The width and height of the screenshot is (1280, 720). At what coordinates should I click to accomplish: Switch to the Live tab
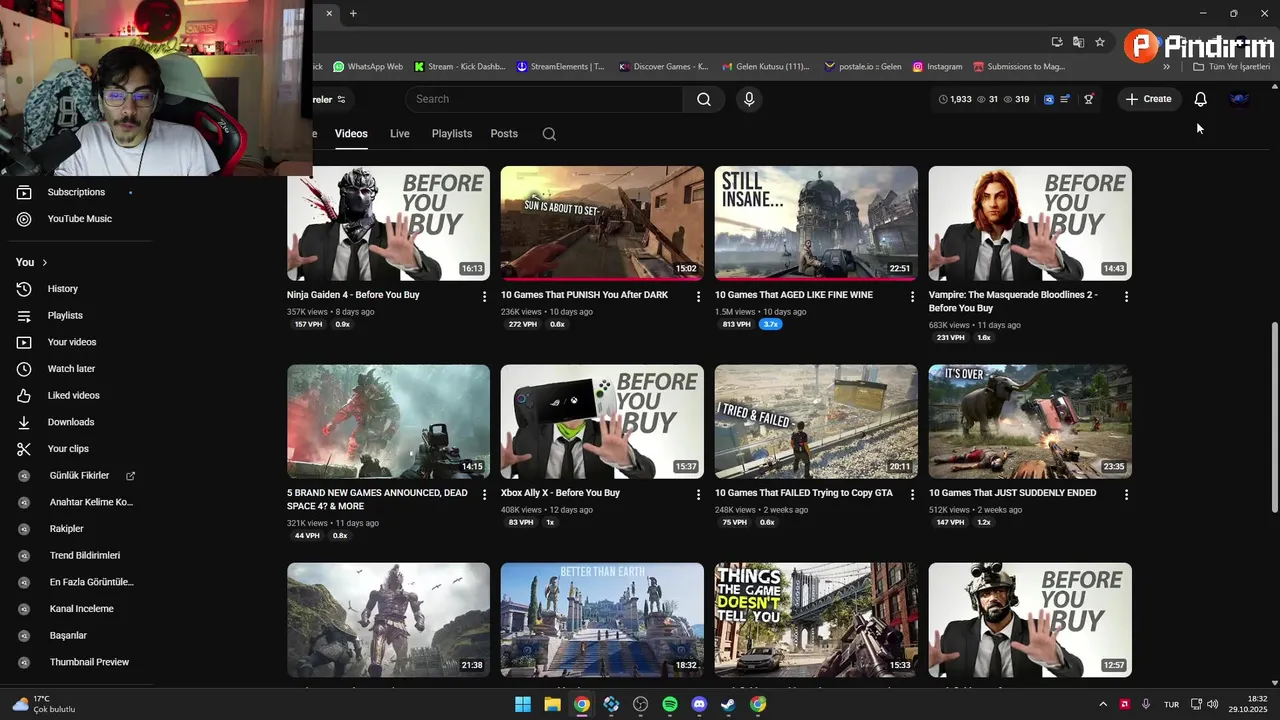tap(400, 134)
